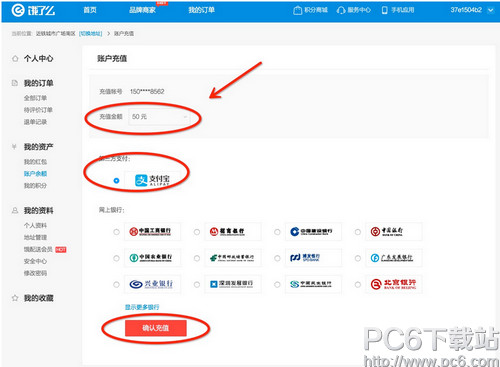Open 账户余额 in the sidebar
Image resolution: width=500 pixels, height=367 pixels.
(35, 174)
